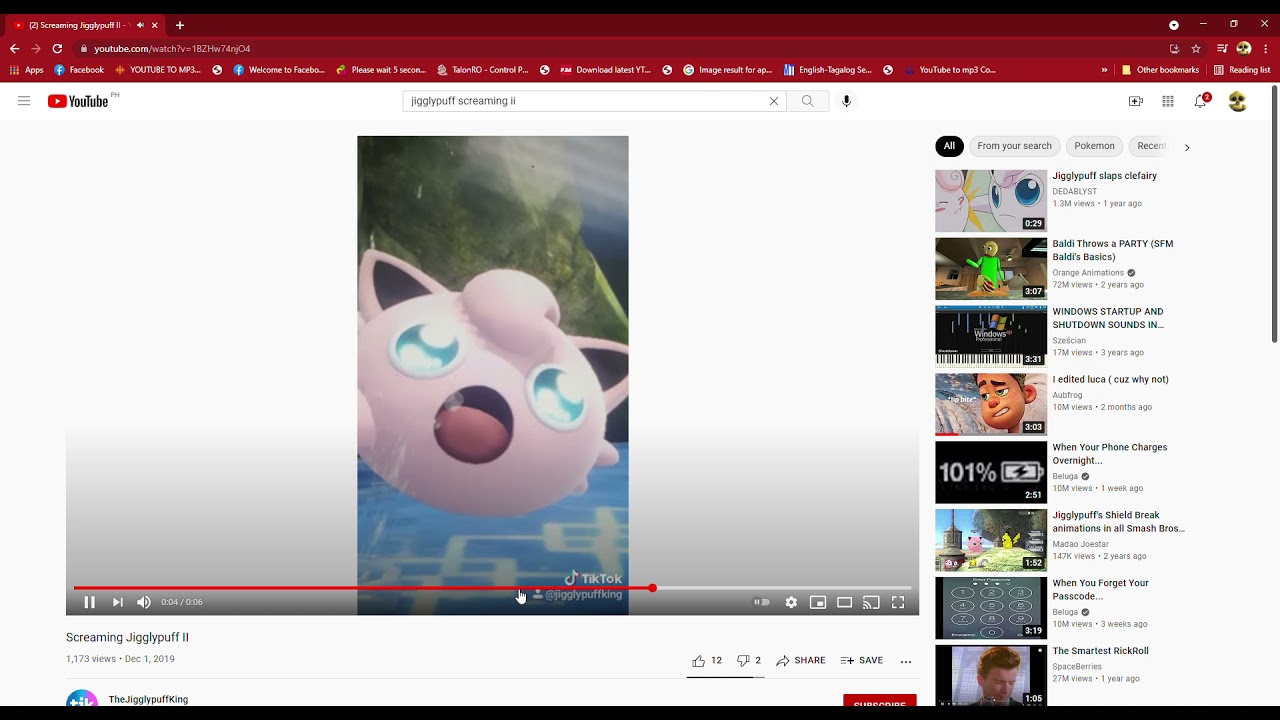Image resolution: width=1280 pixels, height=720 pixels.
Task: Click the browser address bar
Action: tap(620, 48)
